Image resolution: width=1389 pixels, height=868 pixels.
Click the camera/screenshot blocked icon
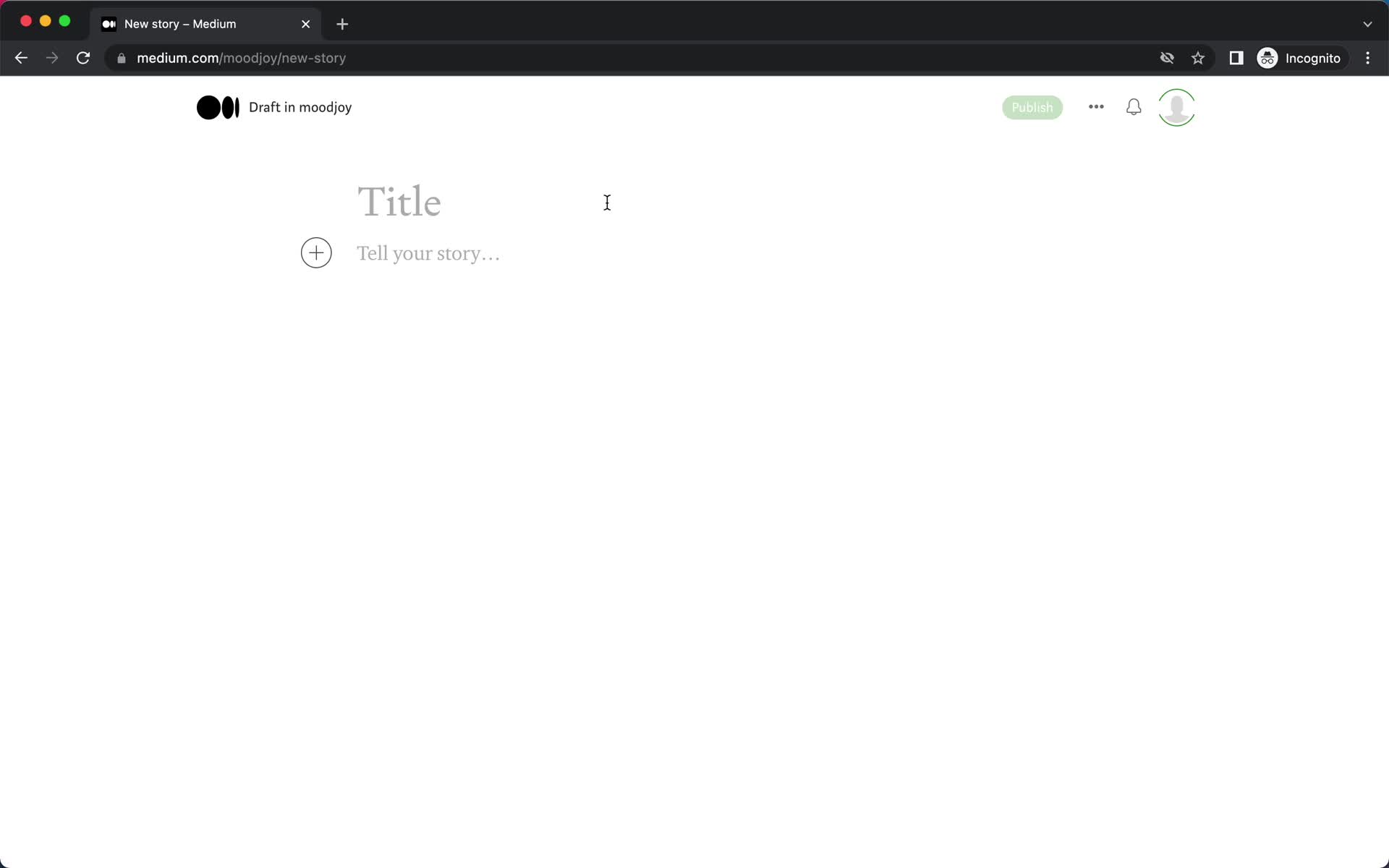click(1166, 58)
